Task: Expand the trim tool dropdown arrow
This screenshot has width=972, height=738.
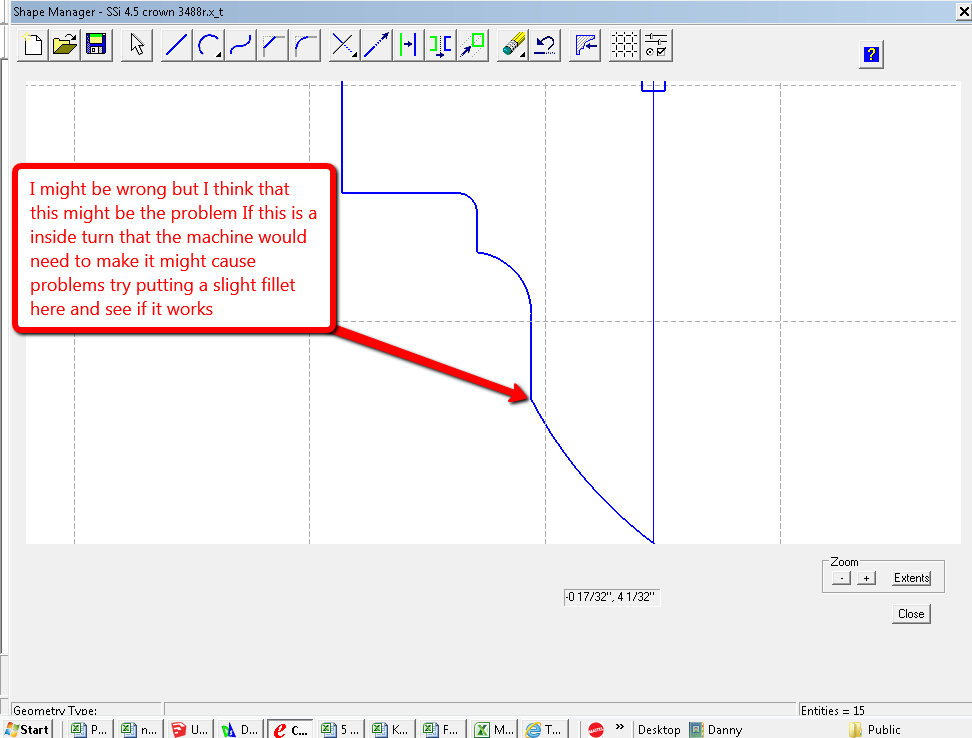Action: click(x=355, y=57)
